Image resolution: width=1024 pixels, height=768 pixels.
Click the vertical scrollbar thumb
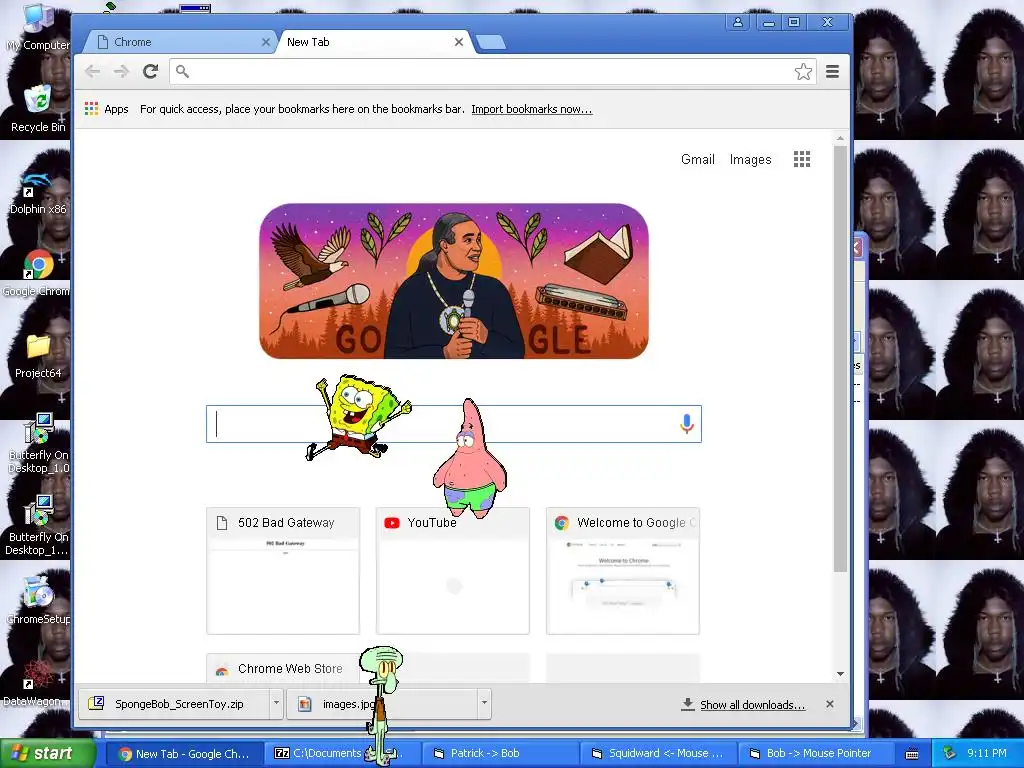point(840,359)
